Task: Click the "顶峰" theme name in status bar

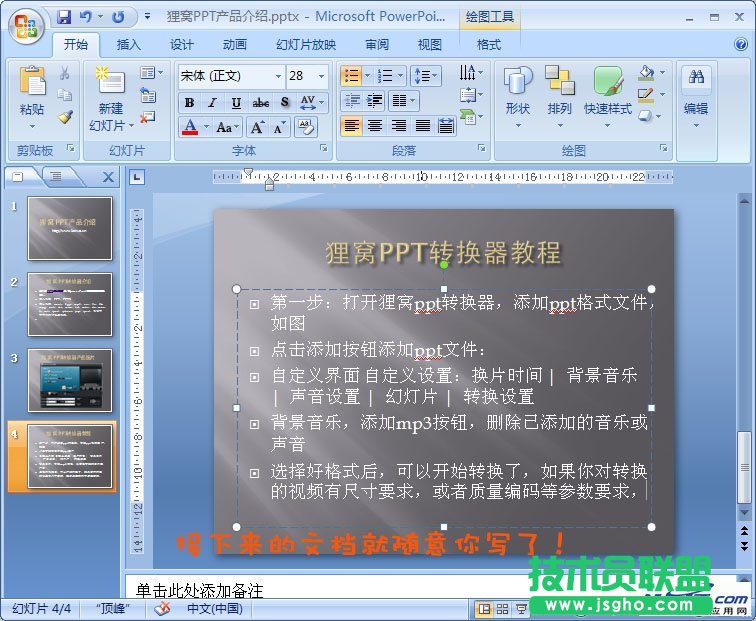Action: click(x=112, y=608)
